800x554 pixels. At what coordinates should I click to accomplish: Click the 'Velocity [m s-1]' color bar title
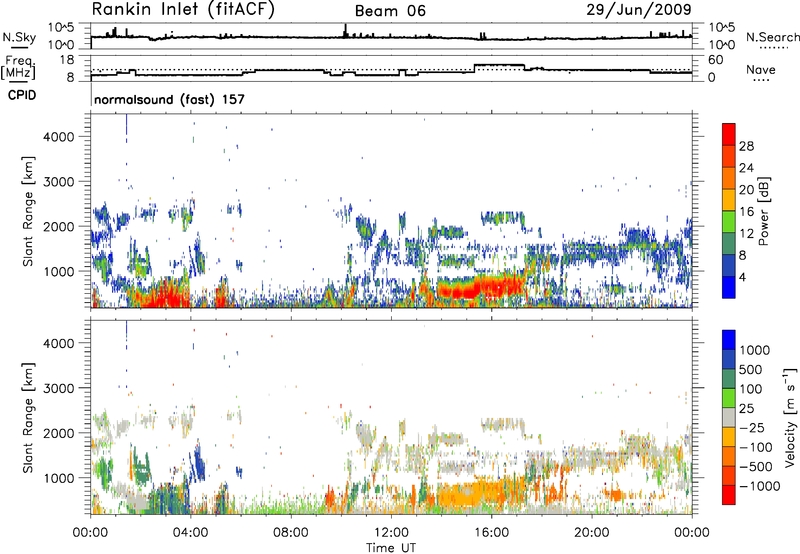pyautogui.click(x=790, y=418)
